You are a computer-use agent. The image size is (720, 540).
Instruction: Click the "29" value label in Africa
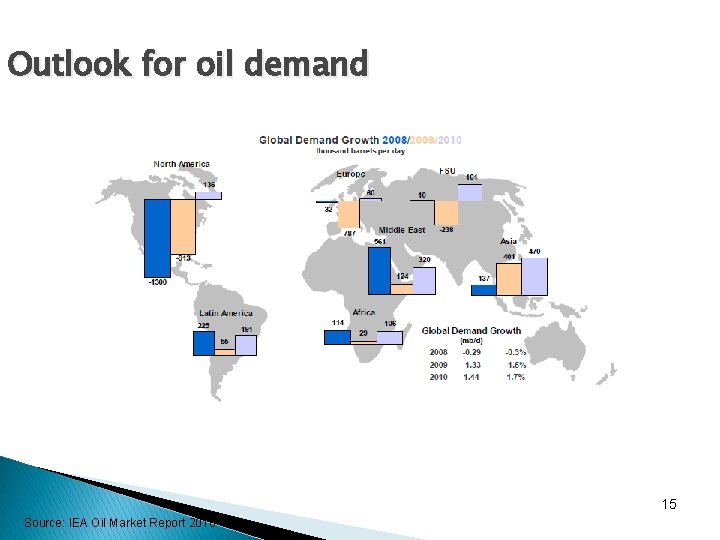[x=363, y=333]
